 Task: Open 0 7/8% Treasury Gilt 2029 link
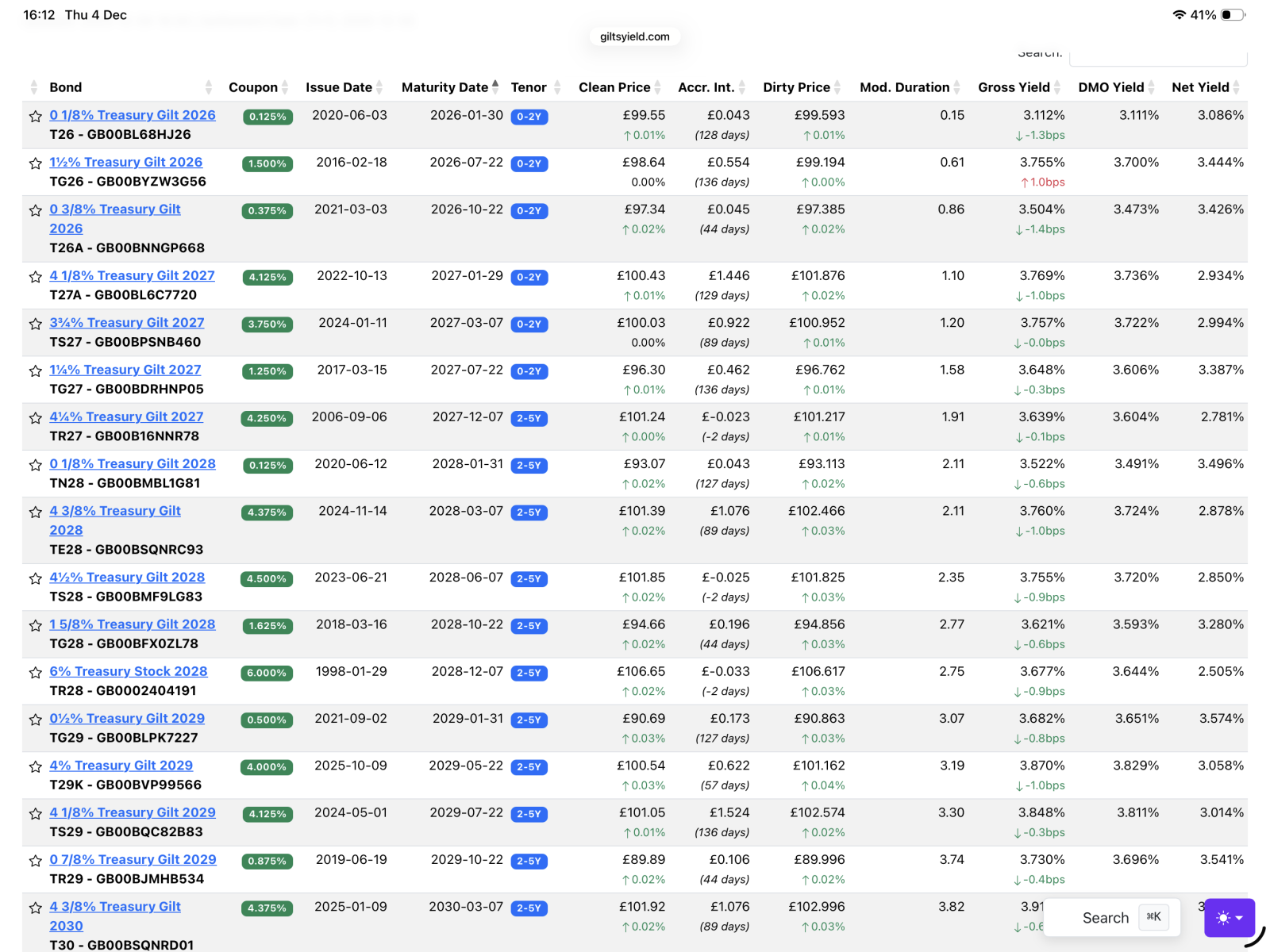click(133, 859)
